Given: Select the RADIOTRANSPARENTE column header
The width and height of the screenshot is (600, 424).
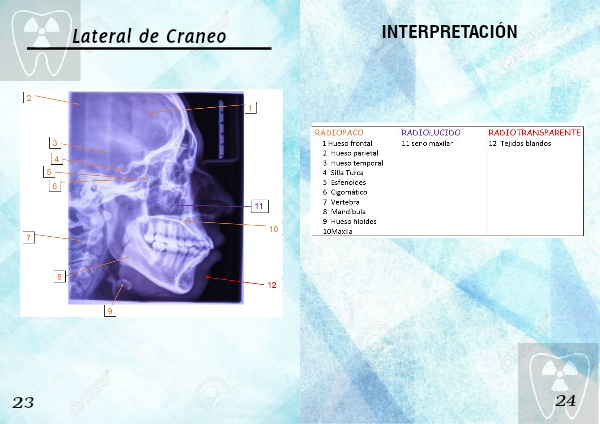Looking at the screenshot, I should pos(534,132).
